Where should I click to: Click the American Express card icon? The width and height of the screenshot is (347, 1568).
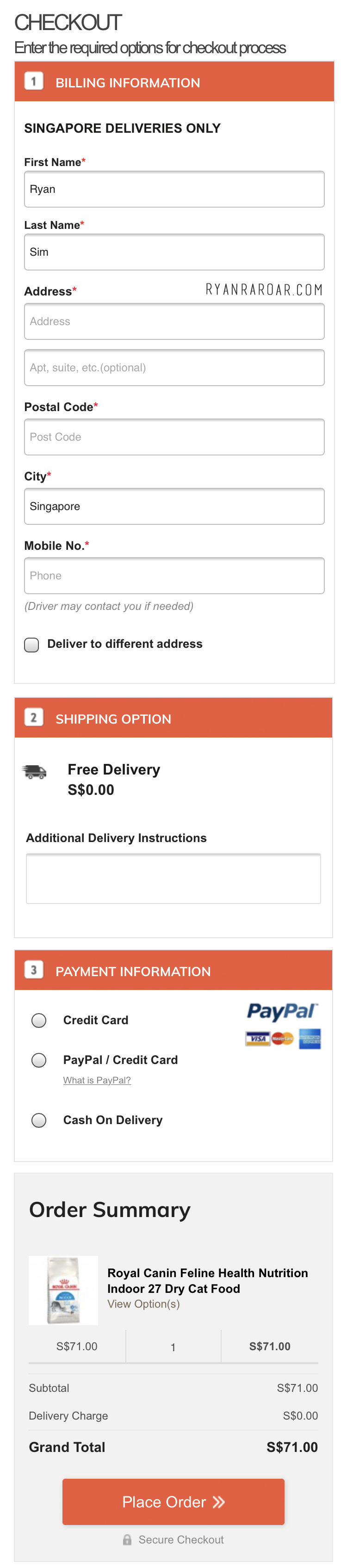coord(310,1039)
